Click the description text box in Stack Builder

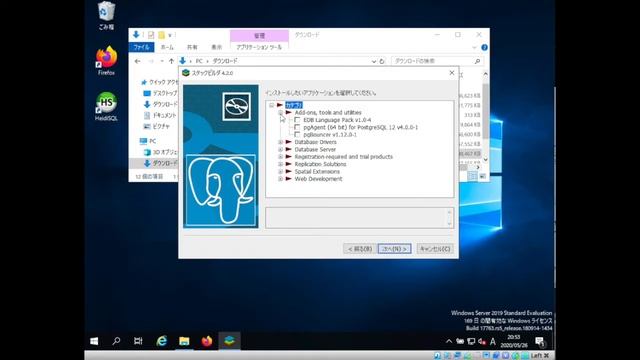(x=359, y=218)
